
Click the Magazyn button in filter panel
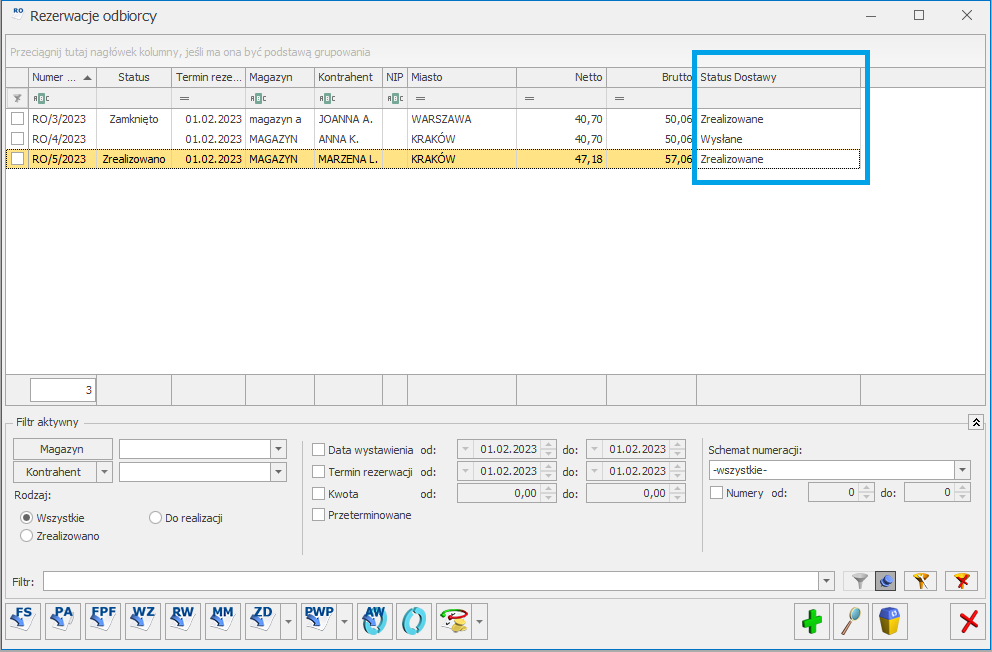pyautogui.click(x=62, y=449)
